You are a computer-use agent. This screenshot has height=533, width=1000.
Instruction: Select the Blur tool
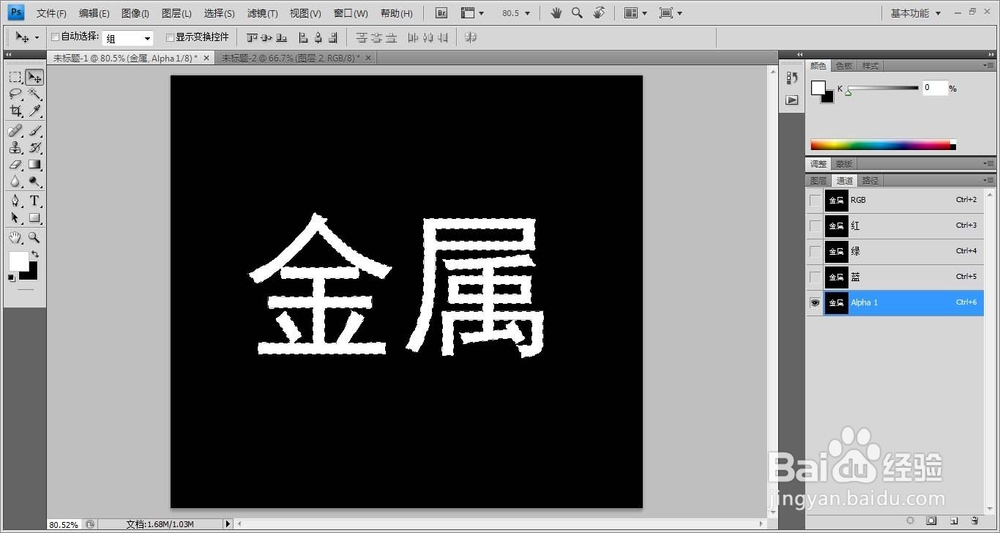point(15,182)
